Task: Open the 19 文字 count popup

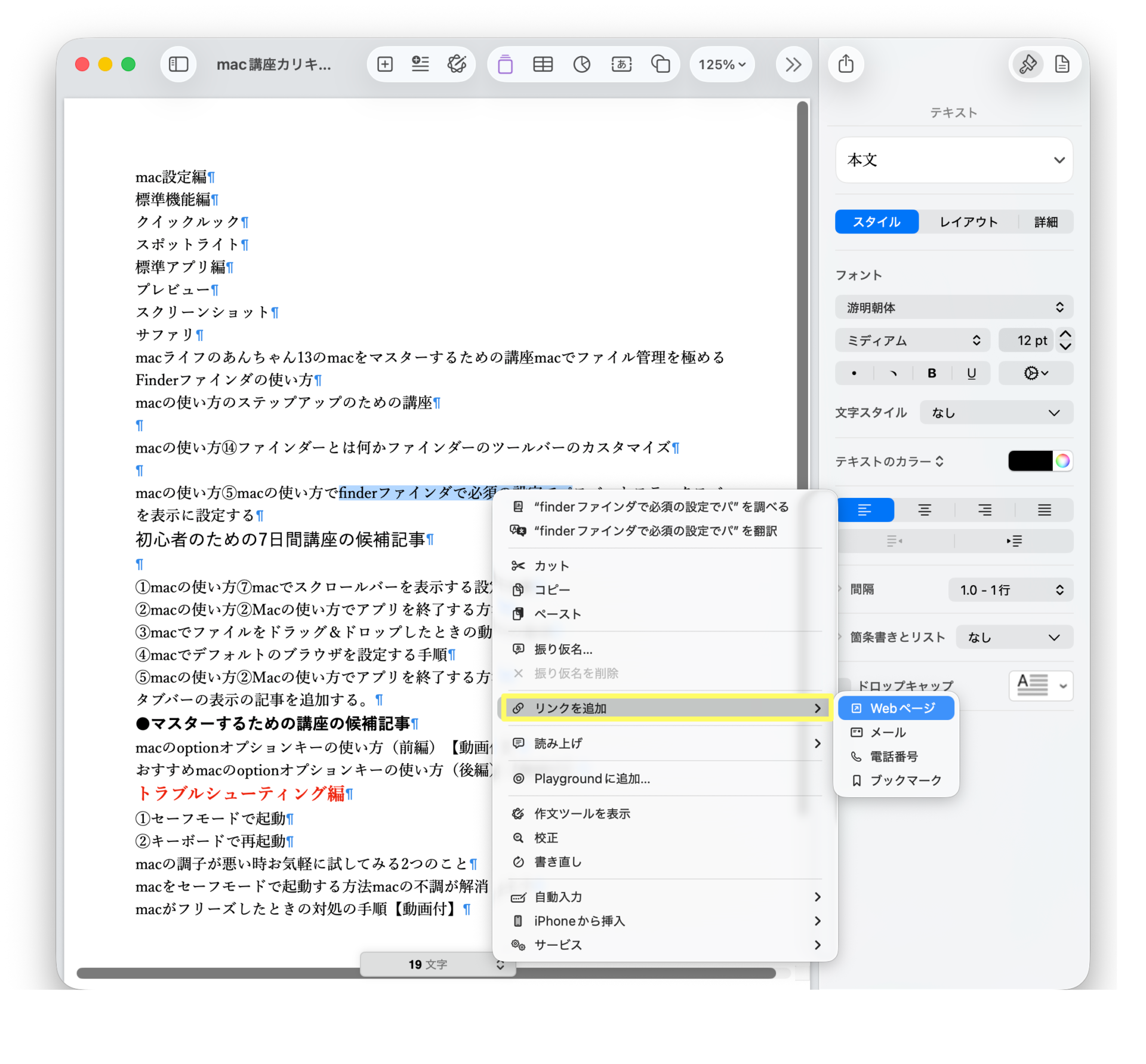Action: (x=438, y=964)
